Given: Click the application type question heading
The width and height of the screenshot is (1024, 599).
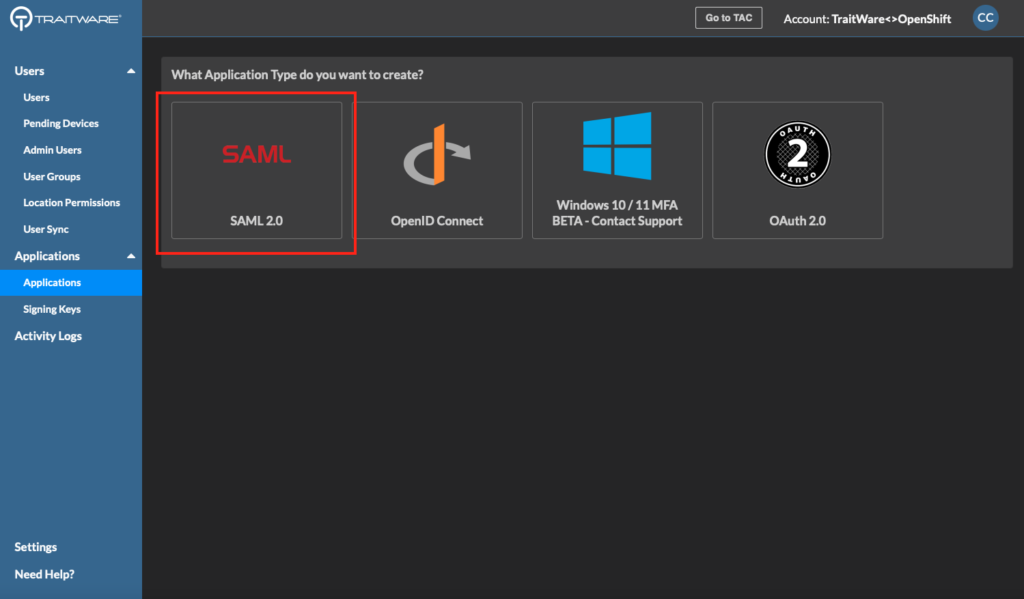Looking at the screenshot, I should [297, 74].
